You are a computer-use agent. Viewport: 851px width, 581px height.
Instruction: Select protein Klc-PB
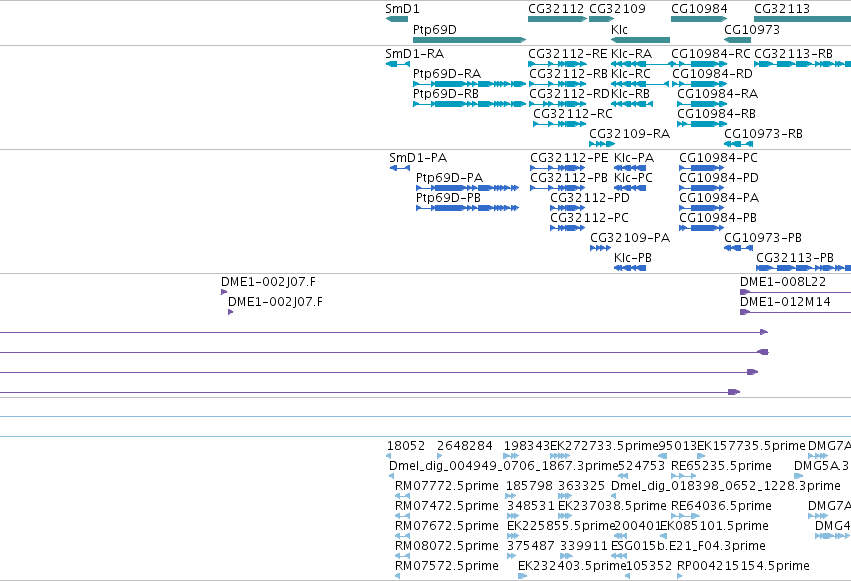[x=630, y=269]
